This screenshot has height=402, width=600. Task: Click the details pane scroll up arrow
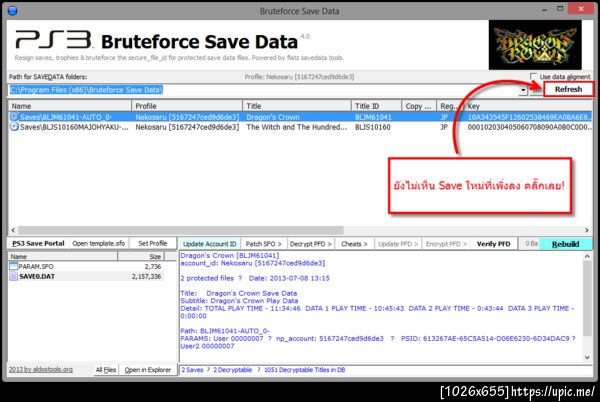(587, 257)
